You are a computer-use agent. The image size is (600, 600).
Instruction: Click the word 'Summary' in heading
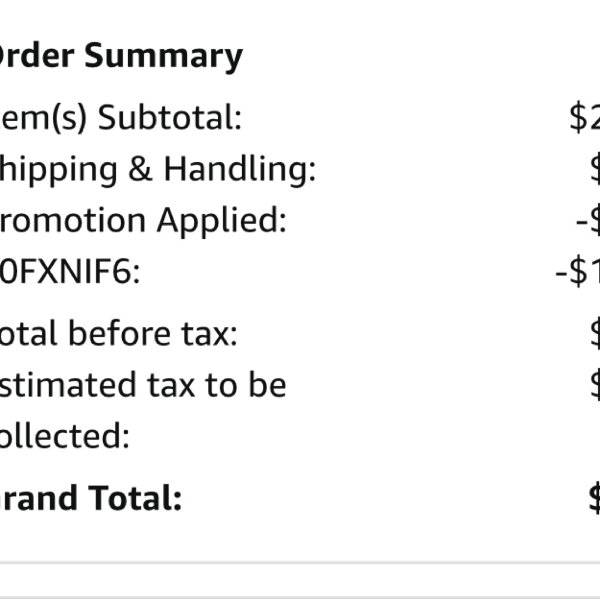pyautogui.click(x=163, y=57)
